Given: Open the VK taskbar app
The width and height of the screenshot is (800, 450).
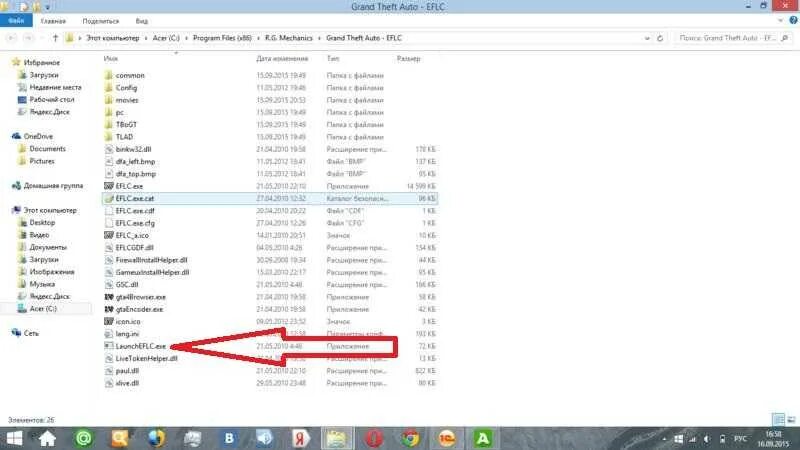Looking at the screenshot, I should pos(229,438).
